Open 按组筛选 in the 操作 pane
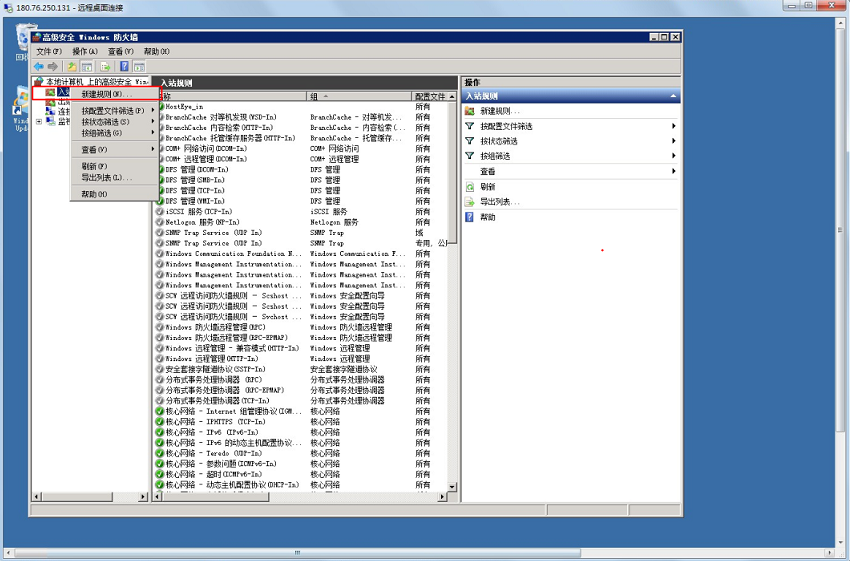 [x=571, y=156]
